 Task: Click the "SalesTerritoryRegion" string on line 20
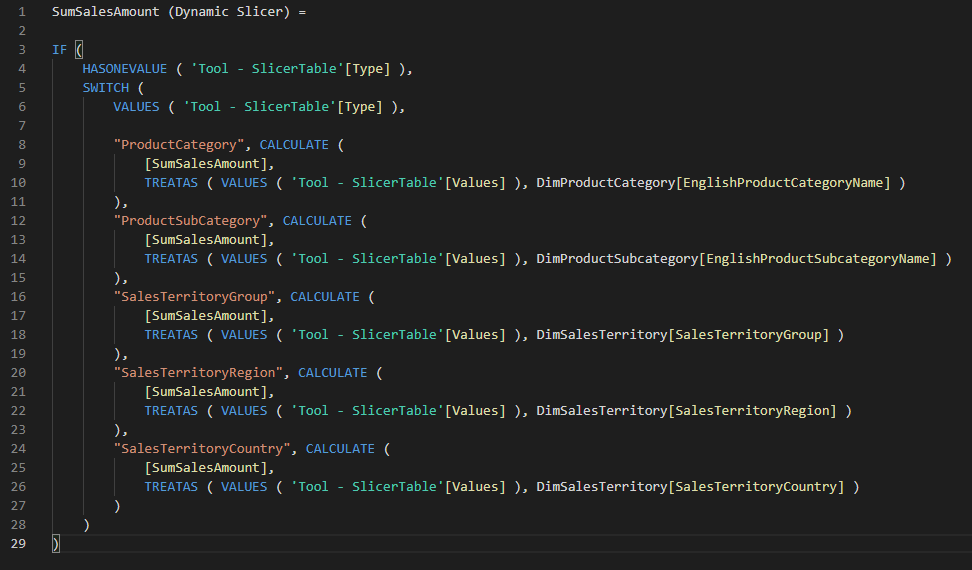click(x=198, y=373)
